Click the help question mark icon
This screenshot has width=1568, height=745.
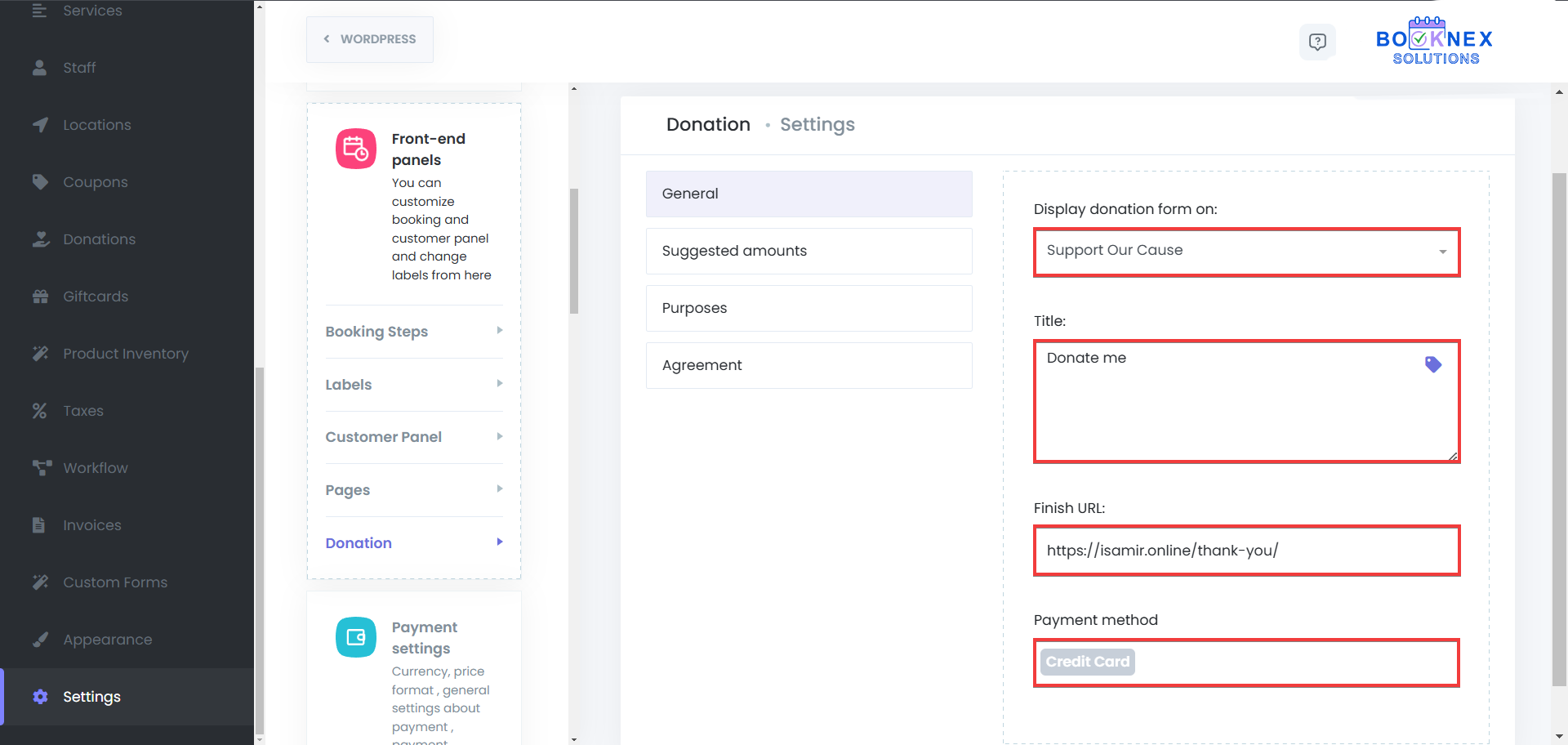[1316, 42]
